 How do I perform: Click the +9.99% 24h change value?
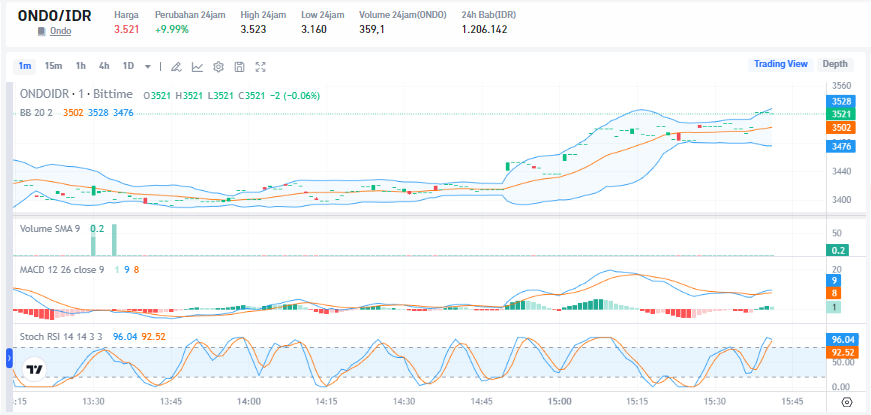[x=172, y=29]
